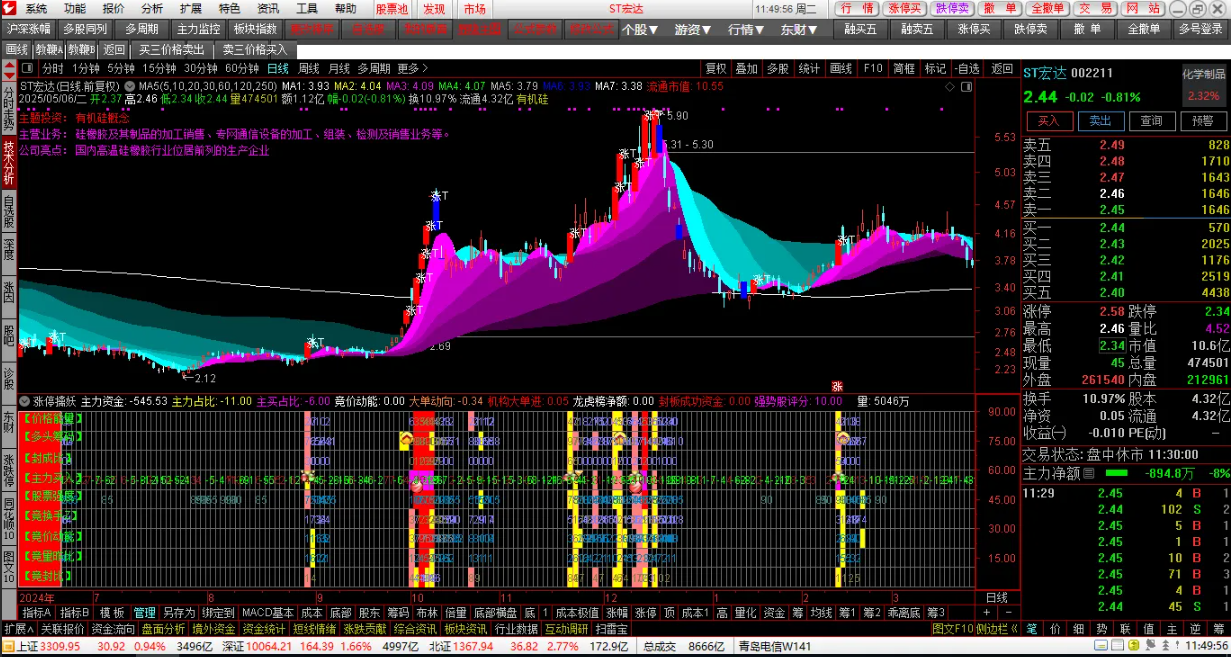Open the 个股 dropdown

(640, 29)
